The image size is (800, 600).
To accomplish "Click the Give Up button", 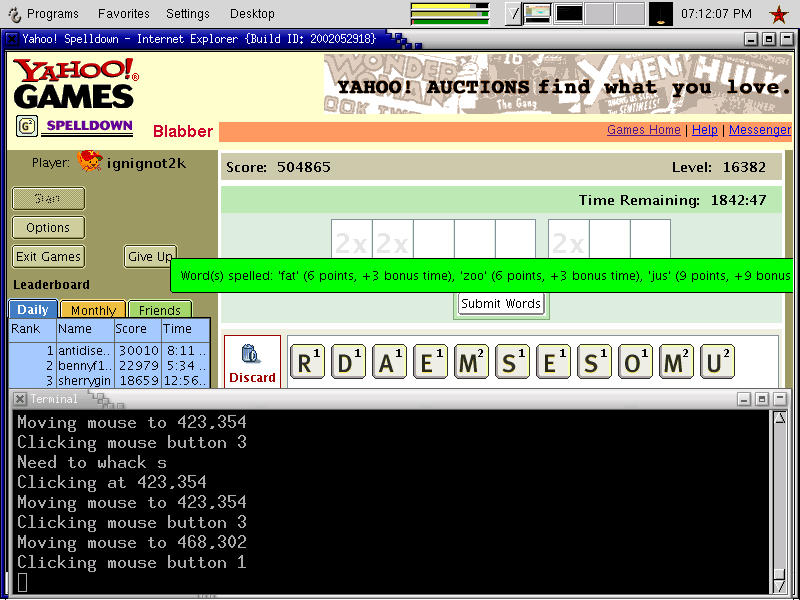I will pyautogui.click(x=150, y=257).
